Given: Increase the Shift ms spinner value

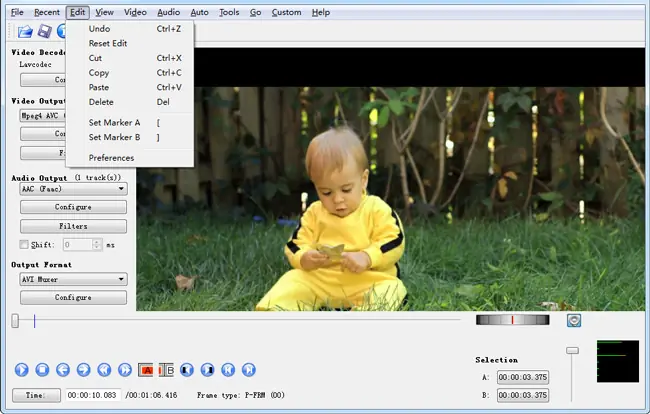Looking at the screenshot, I should 97,242.
